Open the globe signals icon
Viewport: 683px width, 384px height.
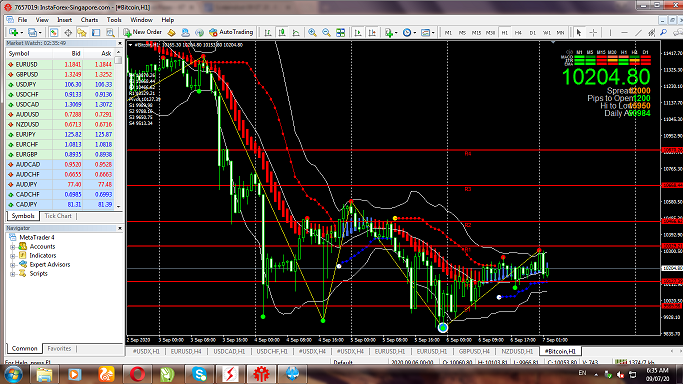pos(199,33)
